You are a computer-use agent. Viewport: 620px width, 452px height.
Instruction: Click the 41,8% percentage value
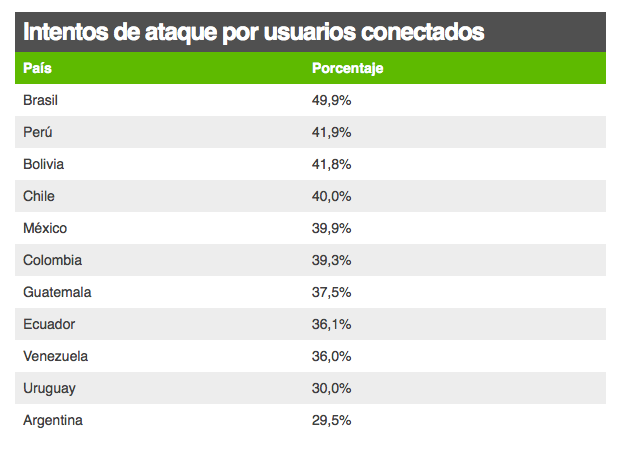(332, 164)
